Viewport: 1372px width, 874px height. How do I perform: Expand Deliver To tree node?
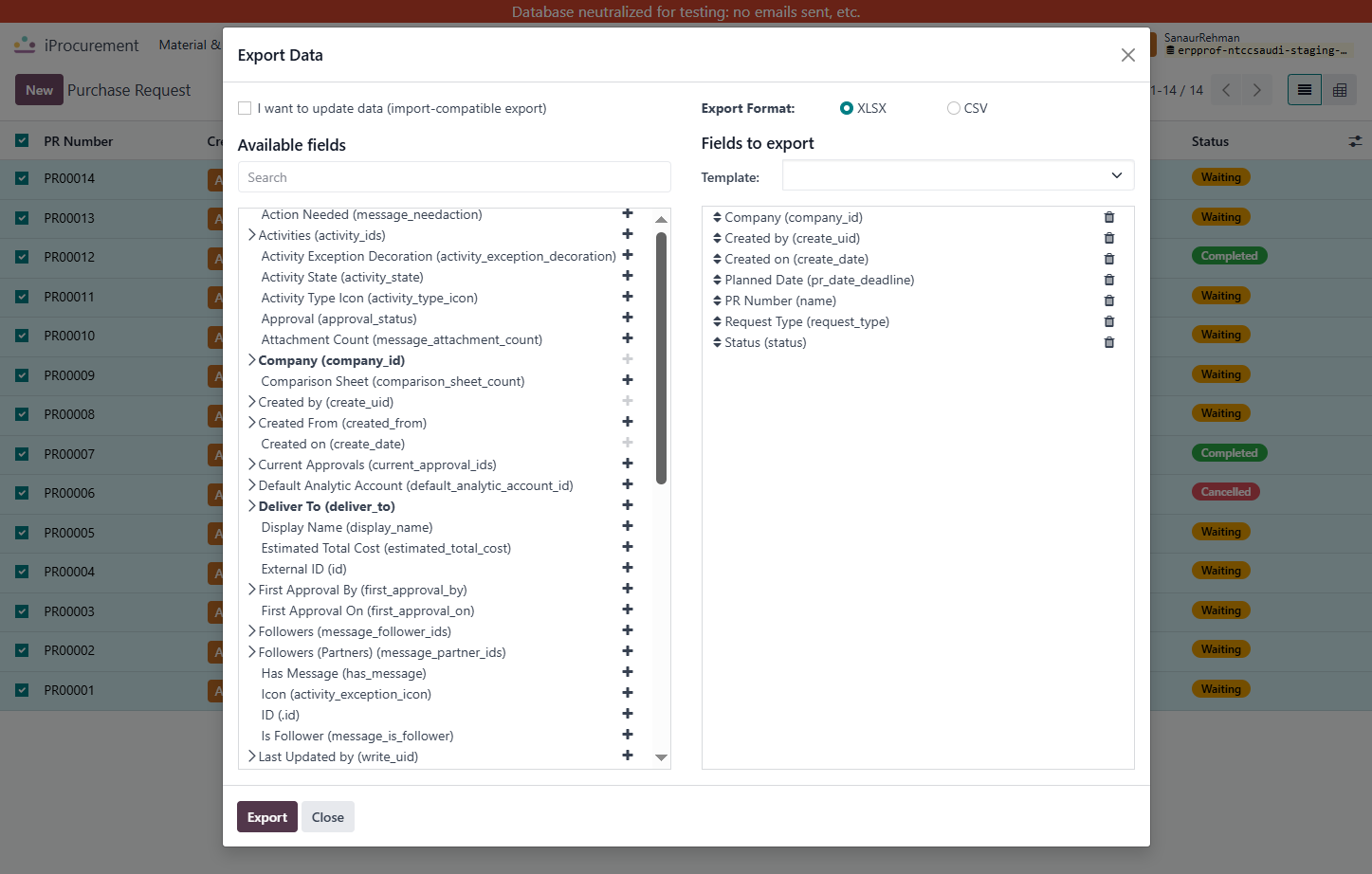click(x=251, y=506)
